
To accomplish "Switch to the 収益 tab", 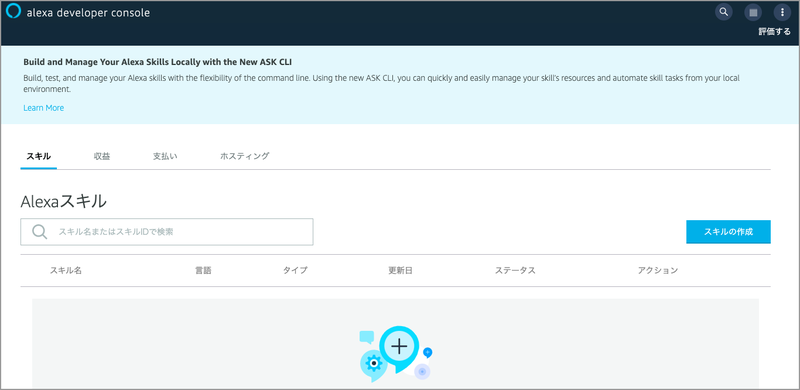I will click(102, 156).
